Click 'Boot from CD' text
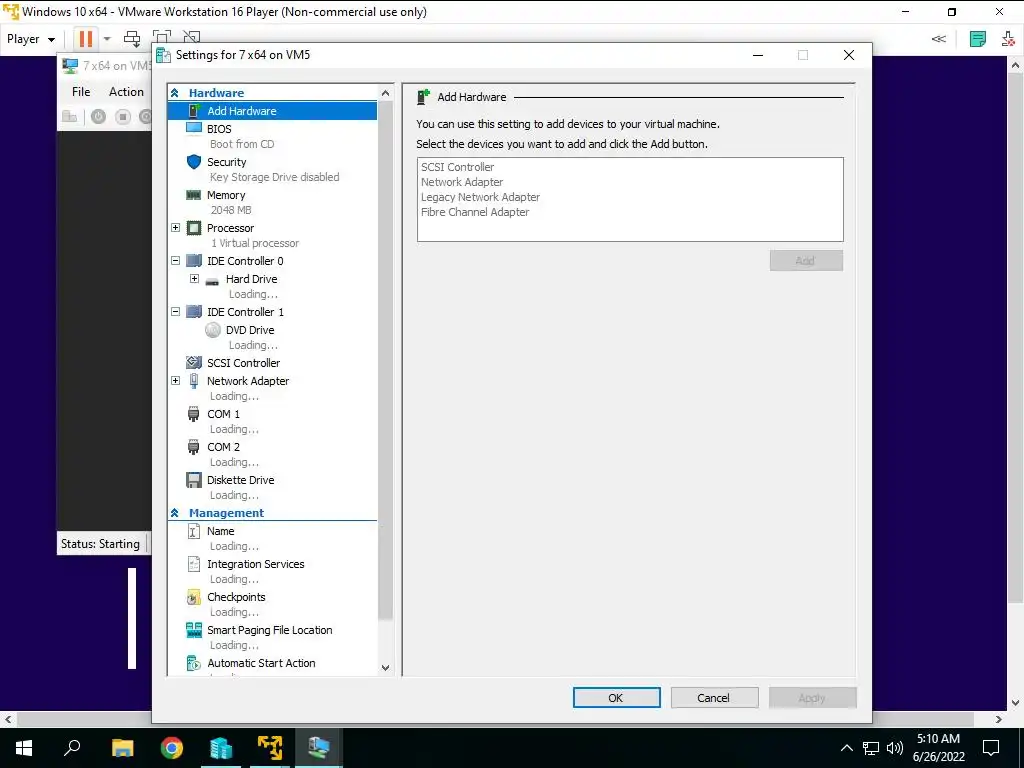Viewport: 1024px width, 768px height. 242,144
